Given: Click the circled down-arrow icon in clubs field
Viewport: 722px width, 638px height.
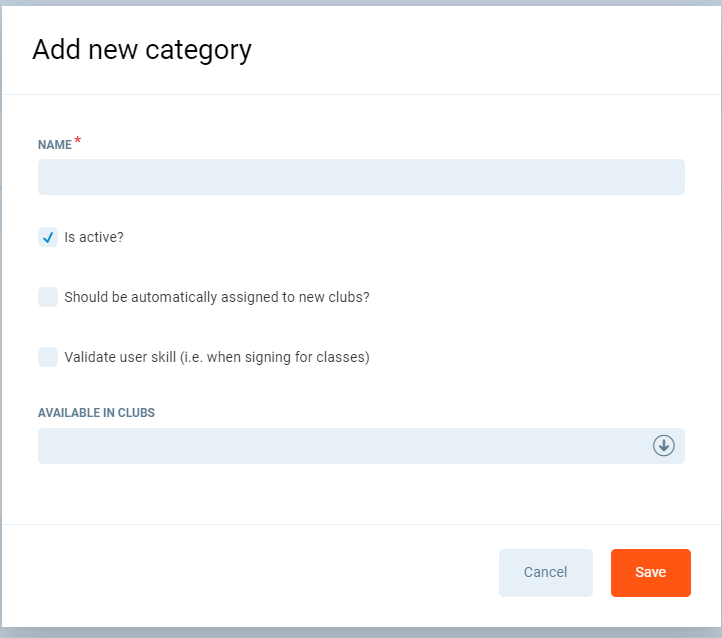Looking at the screenshot, I should click(x=664, y=446).
